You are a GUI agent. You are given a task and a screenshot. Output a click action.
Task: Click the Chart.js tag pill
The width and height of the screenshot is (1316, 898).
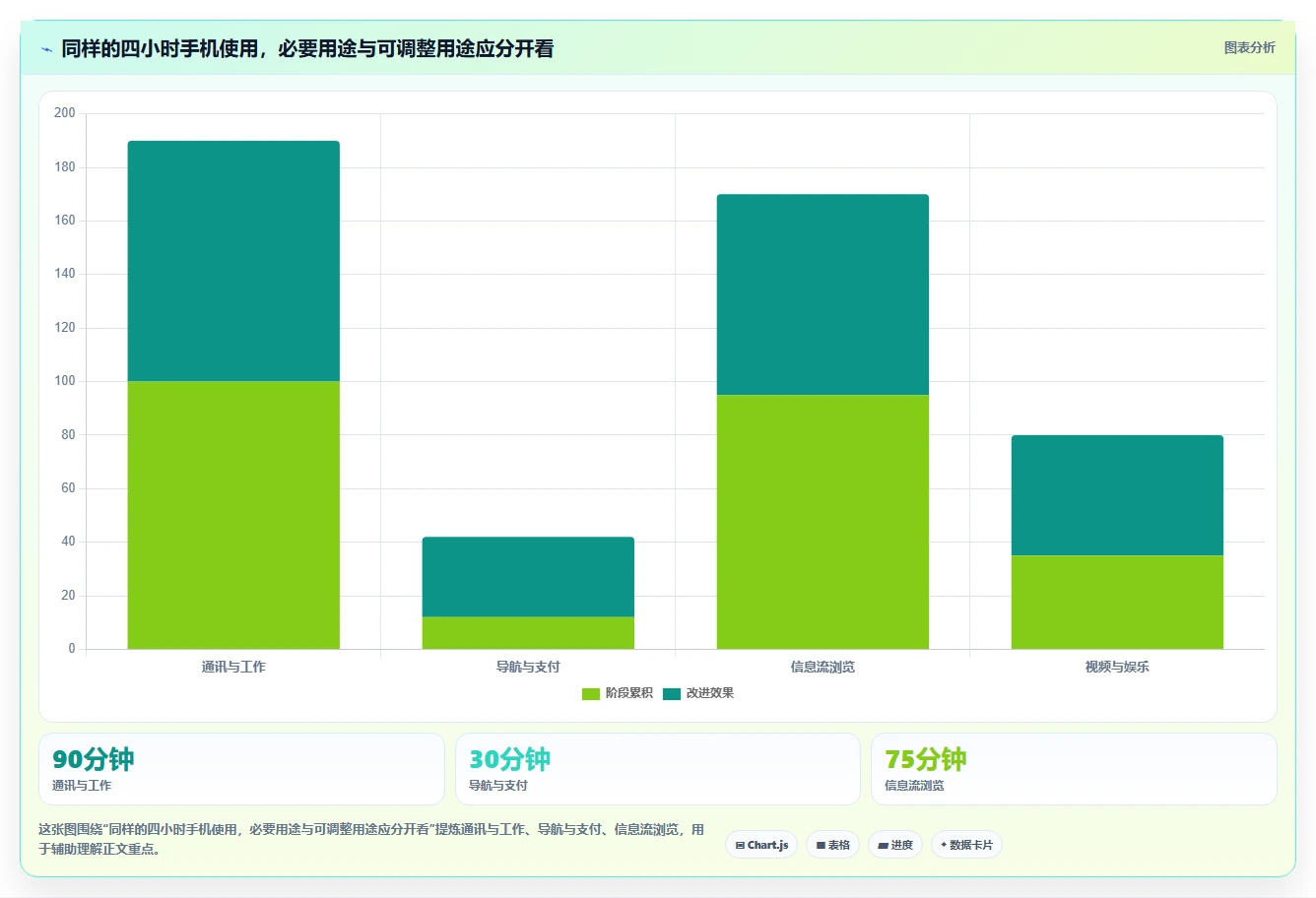click(761, 845)
